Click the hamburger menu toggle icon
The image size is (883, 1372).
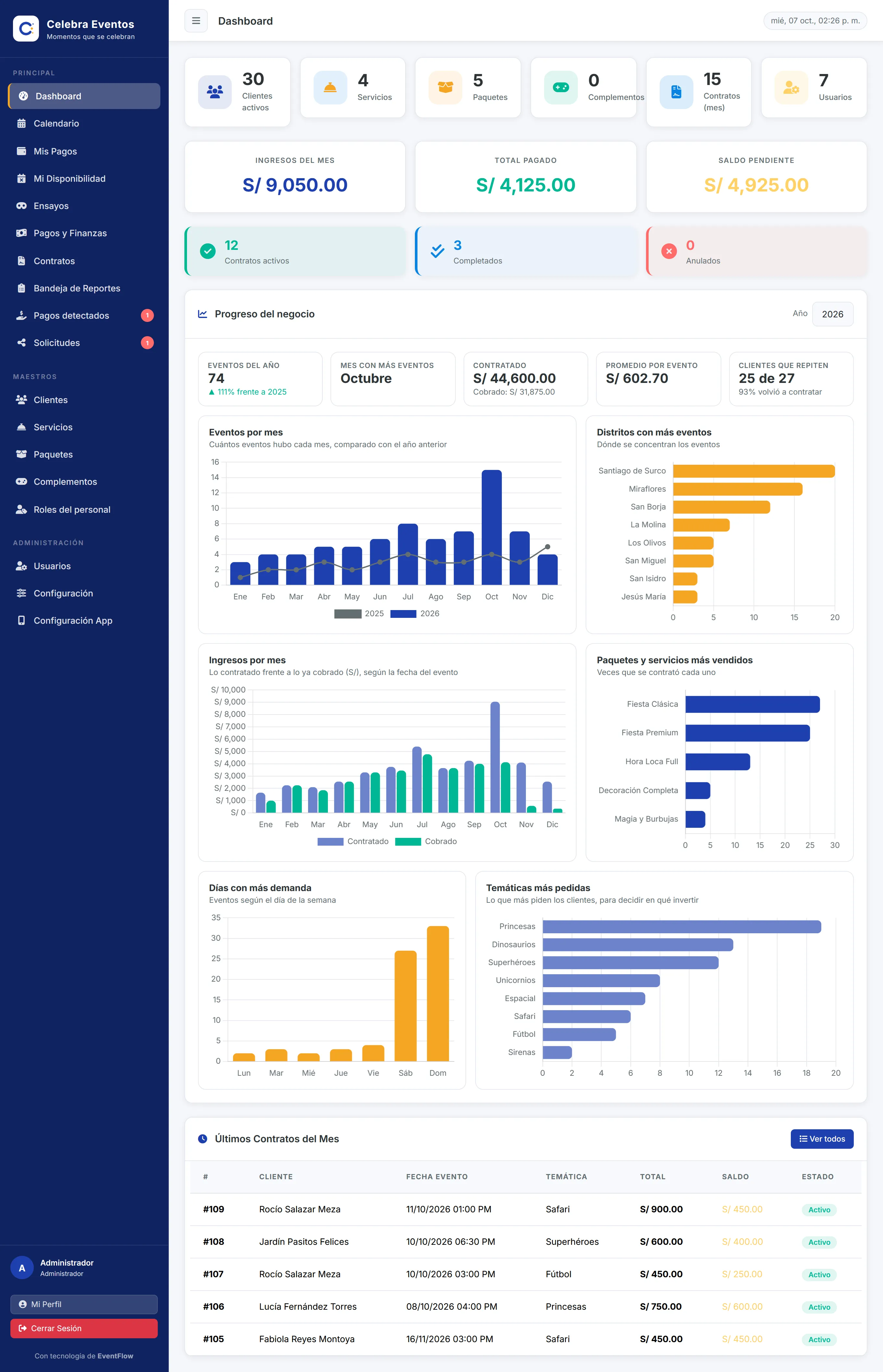[195, 21]
